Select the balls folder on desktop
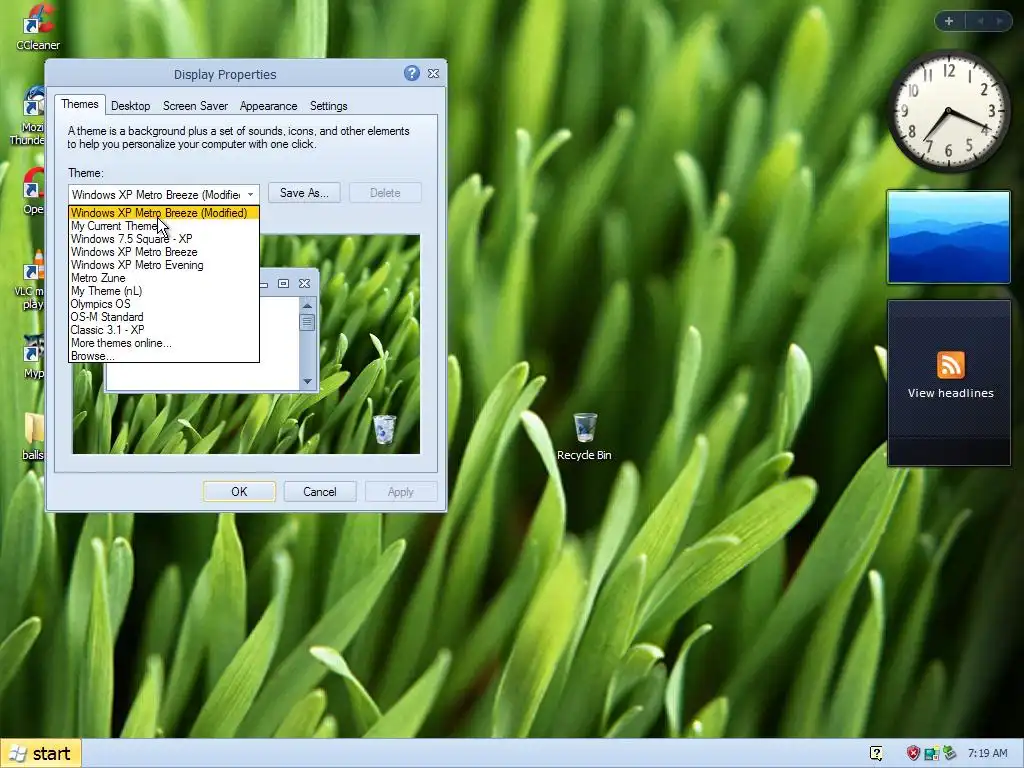 (32, 436)
